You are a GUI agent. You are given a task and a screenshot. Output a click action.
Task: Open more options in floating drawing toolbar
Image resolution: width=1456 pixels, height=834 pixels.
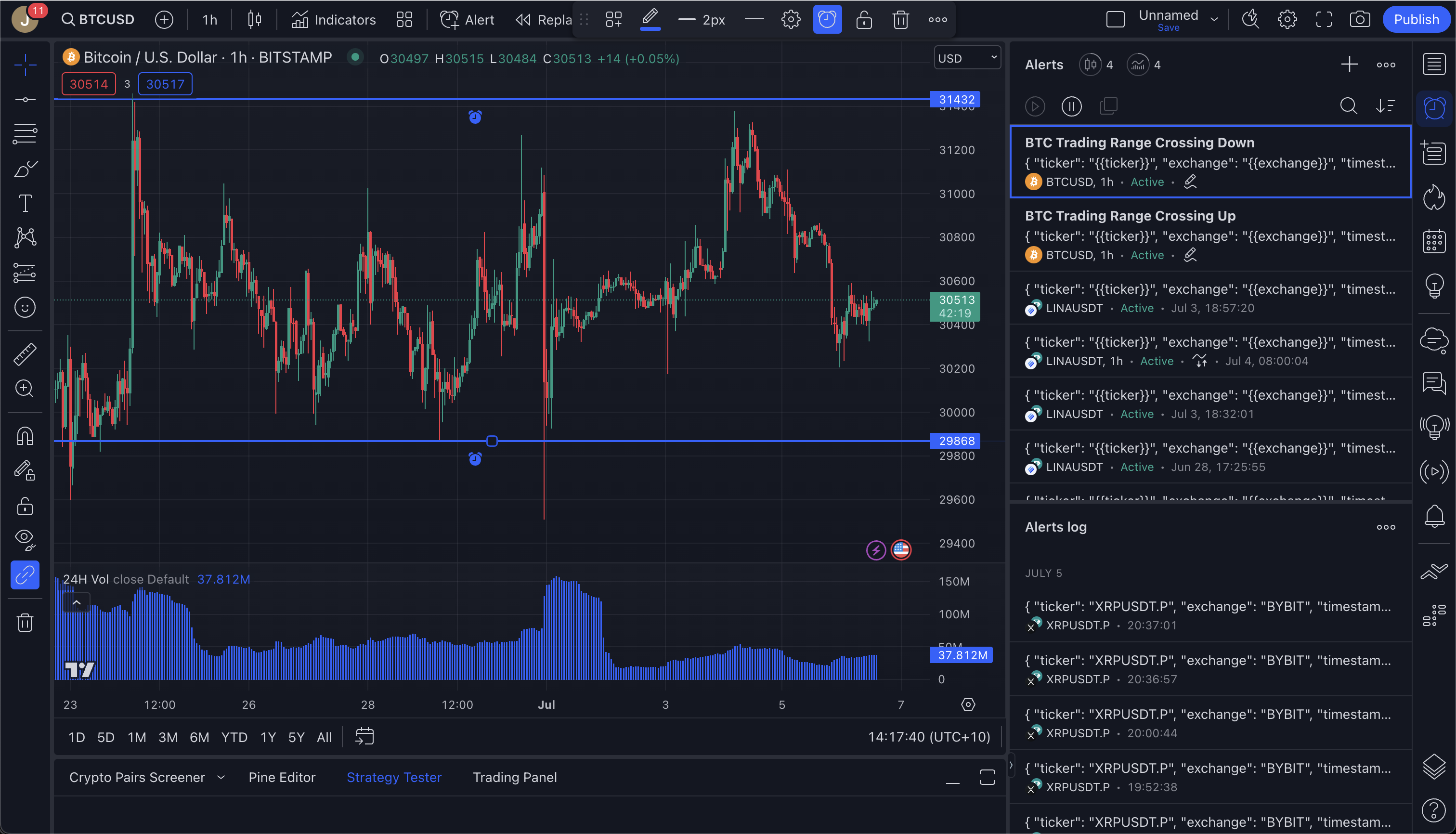[937, 19]
